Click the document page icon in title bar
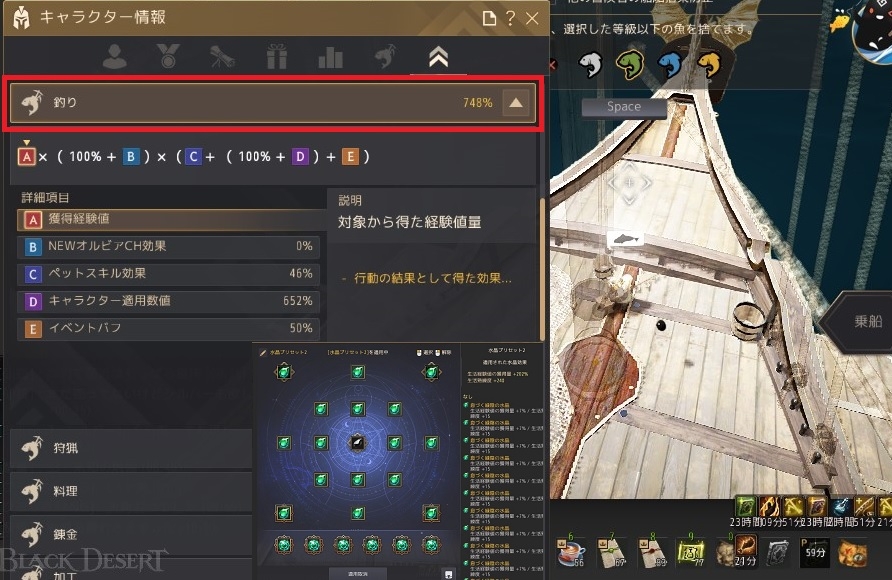The height and width of the screenshot is (580, 892). 489,19
